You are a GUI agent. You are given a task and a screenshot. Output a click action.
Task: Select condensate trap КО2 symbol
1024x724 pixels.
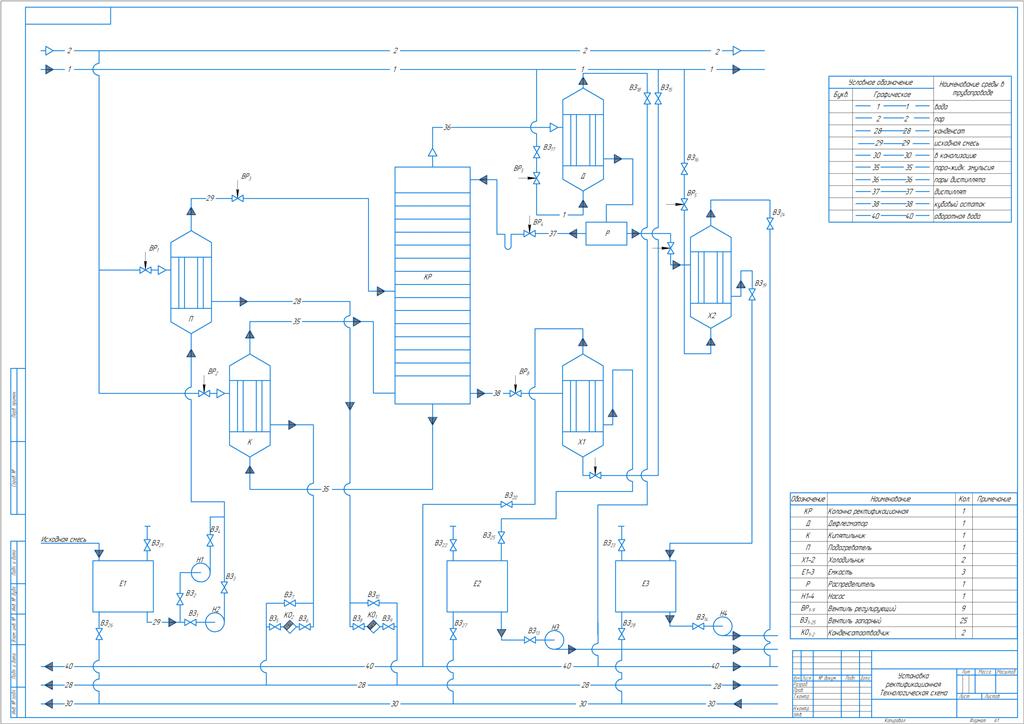coord(289,627)
